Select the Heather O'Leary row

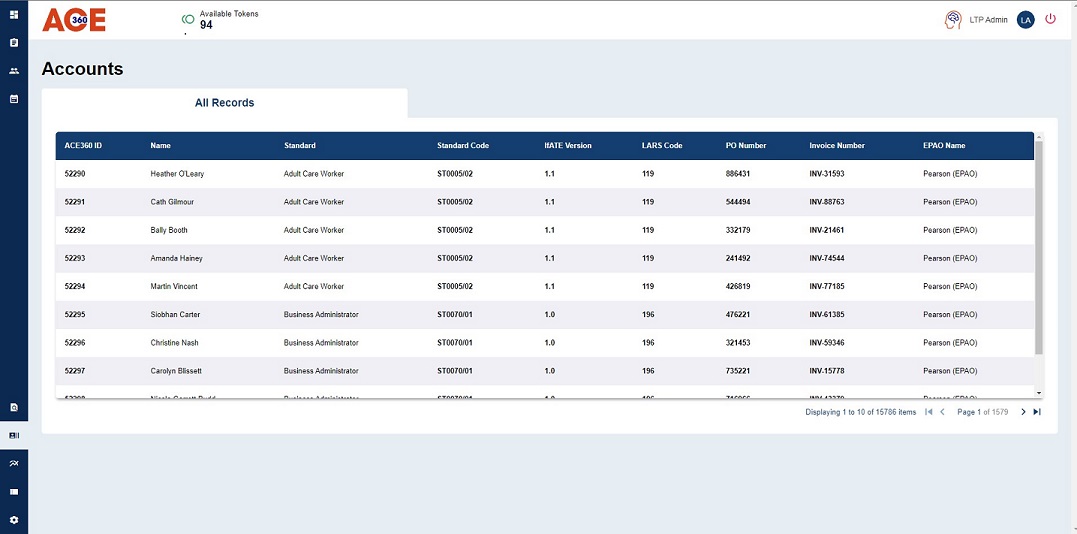click(177, 174)
